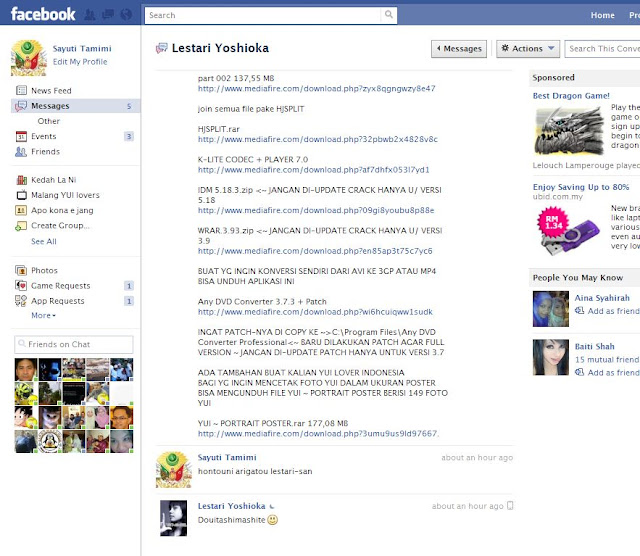
Task: Open part 002 mediafire download link
Action: click(x=316, y=88)
